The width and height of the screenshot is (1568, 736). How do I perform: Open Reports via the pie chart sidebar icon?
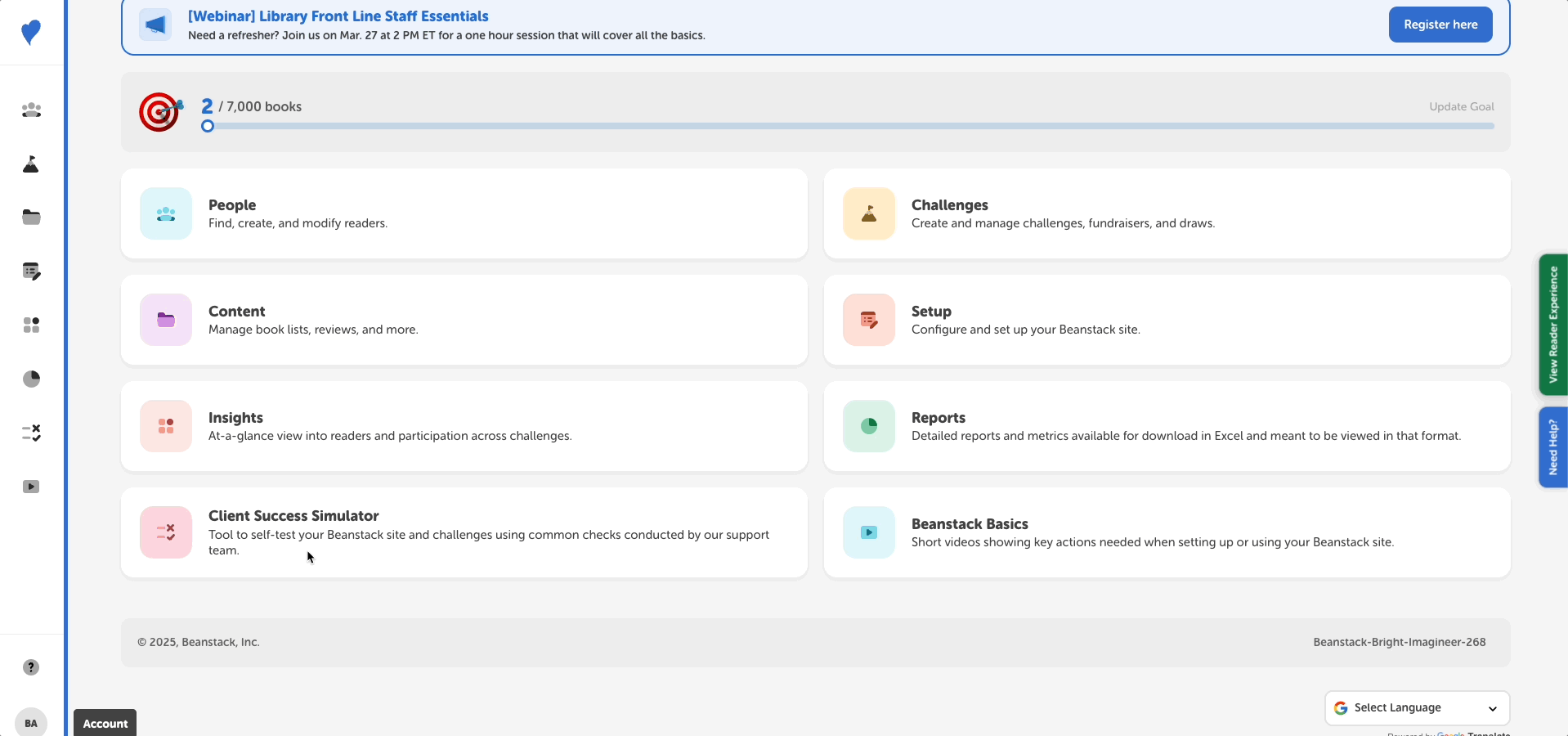(31, 379)
